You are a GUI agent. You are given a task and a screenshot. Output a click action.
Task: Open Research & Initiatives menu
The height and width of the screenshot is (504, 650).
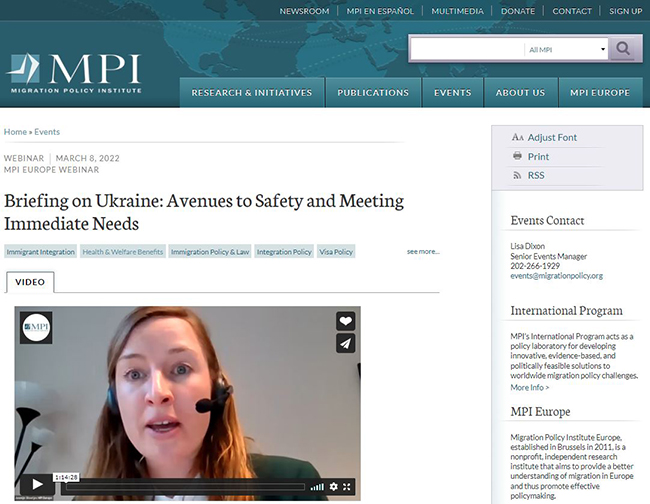click(252, 92)
